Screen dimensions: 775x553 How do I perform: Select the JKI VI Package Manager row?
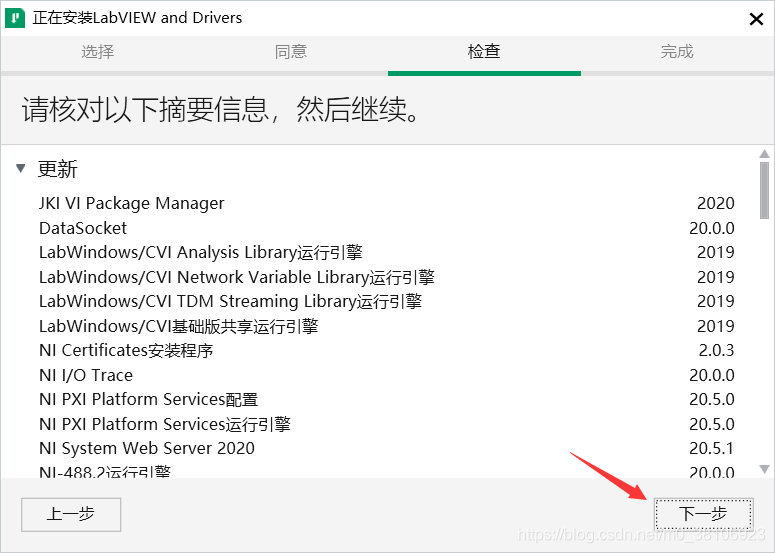pyautogui.click(x=387, y=203)
